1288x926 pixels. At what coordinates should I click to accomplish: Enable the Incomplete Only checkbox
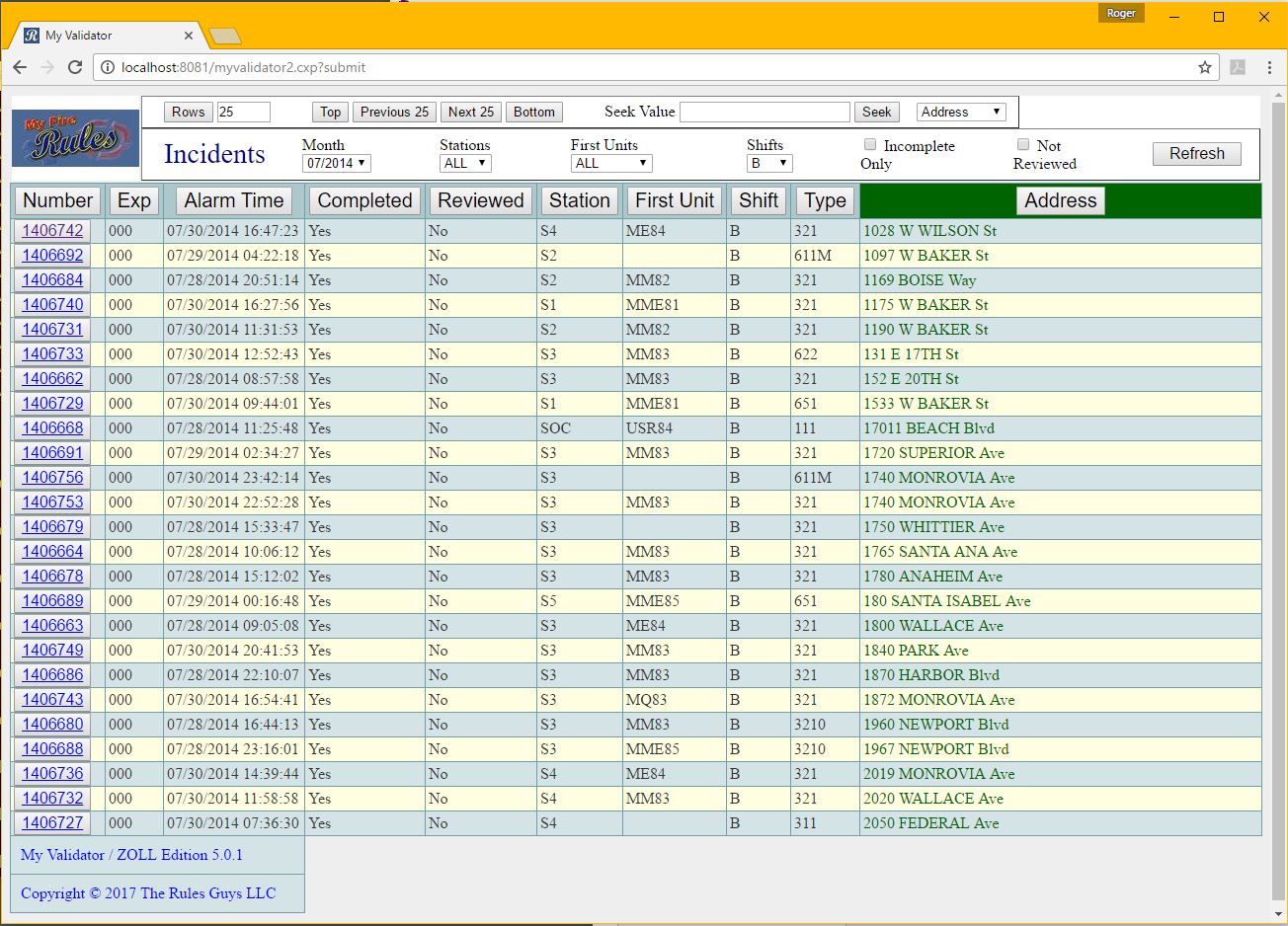870,145
